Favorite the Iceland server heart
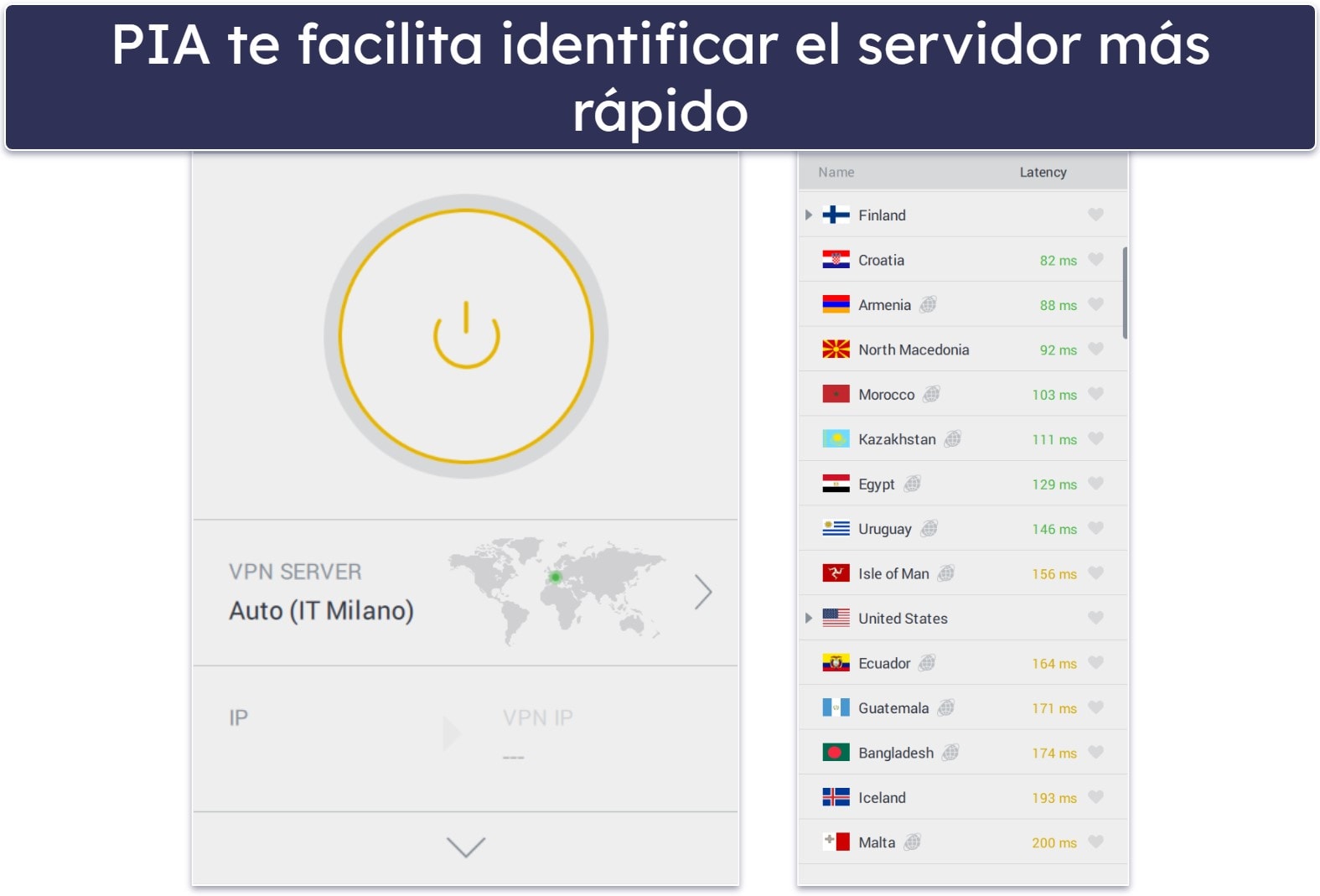Image resolution: width=1320 pixels, height=896 pixels. coord(1095,797)
